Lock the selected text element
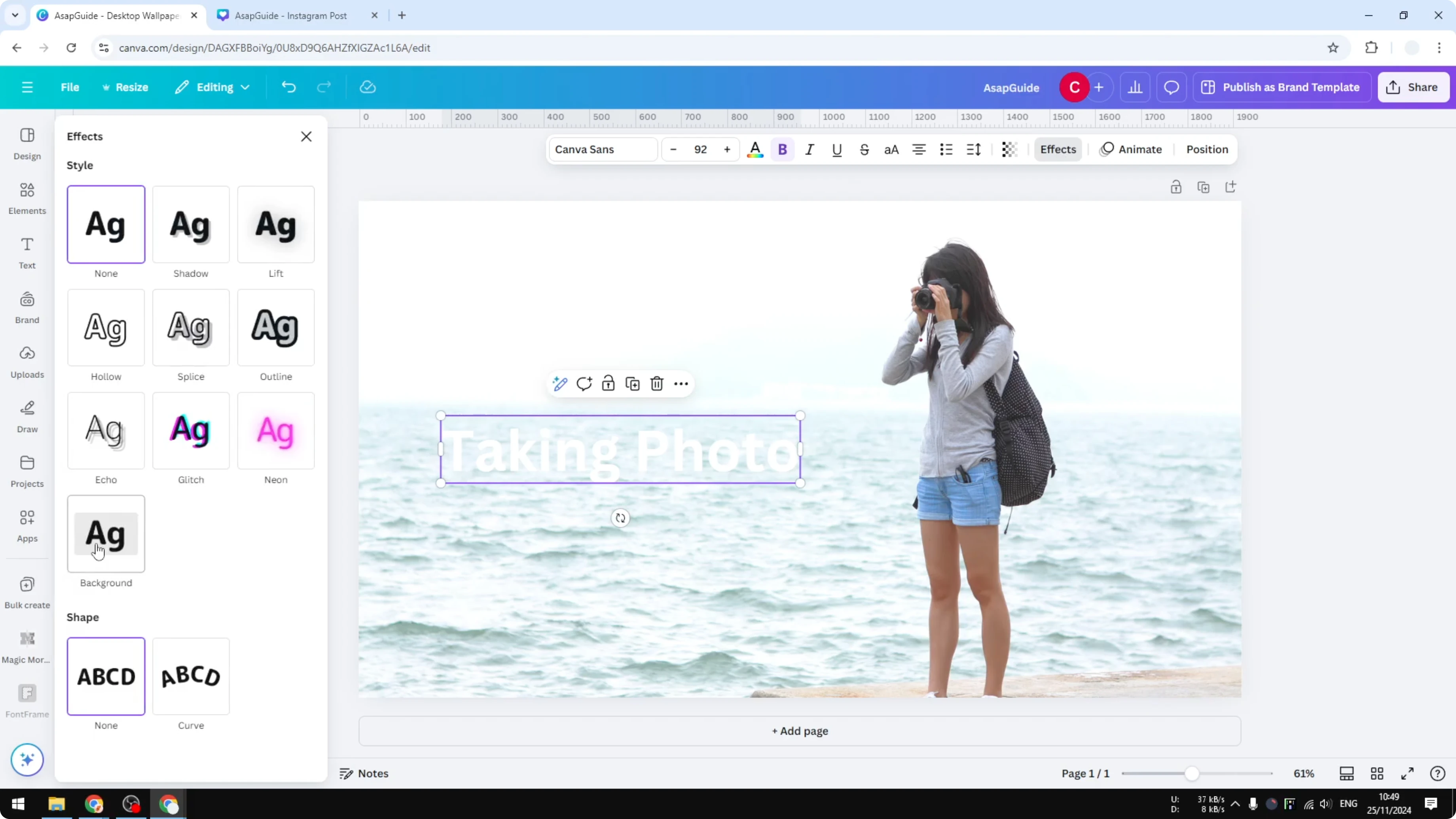The image size is (1456, 819). [x=608, y=383]
